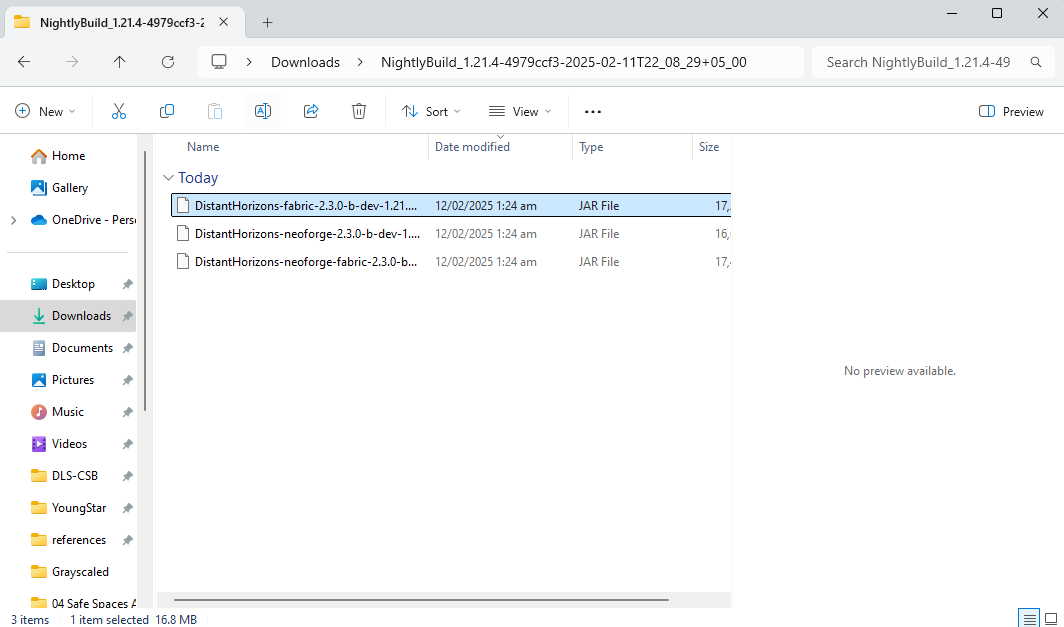
Task: Refresh the folder view
Action: [x=168, y=62]
